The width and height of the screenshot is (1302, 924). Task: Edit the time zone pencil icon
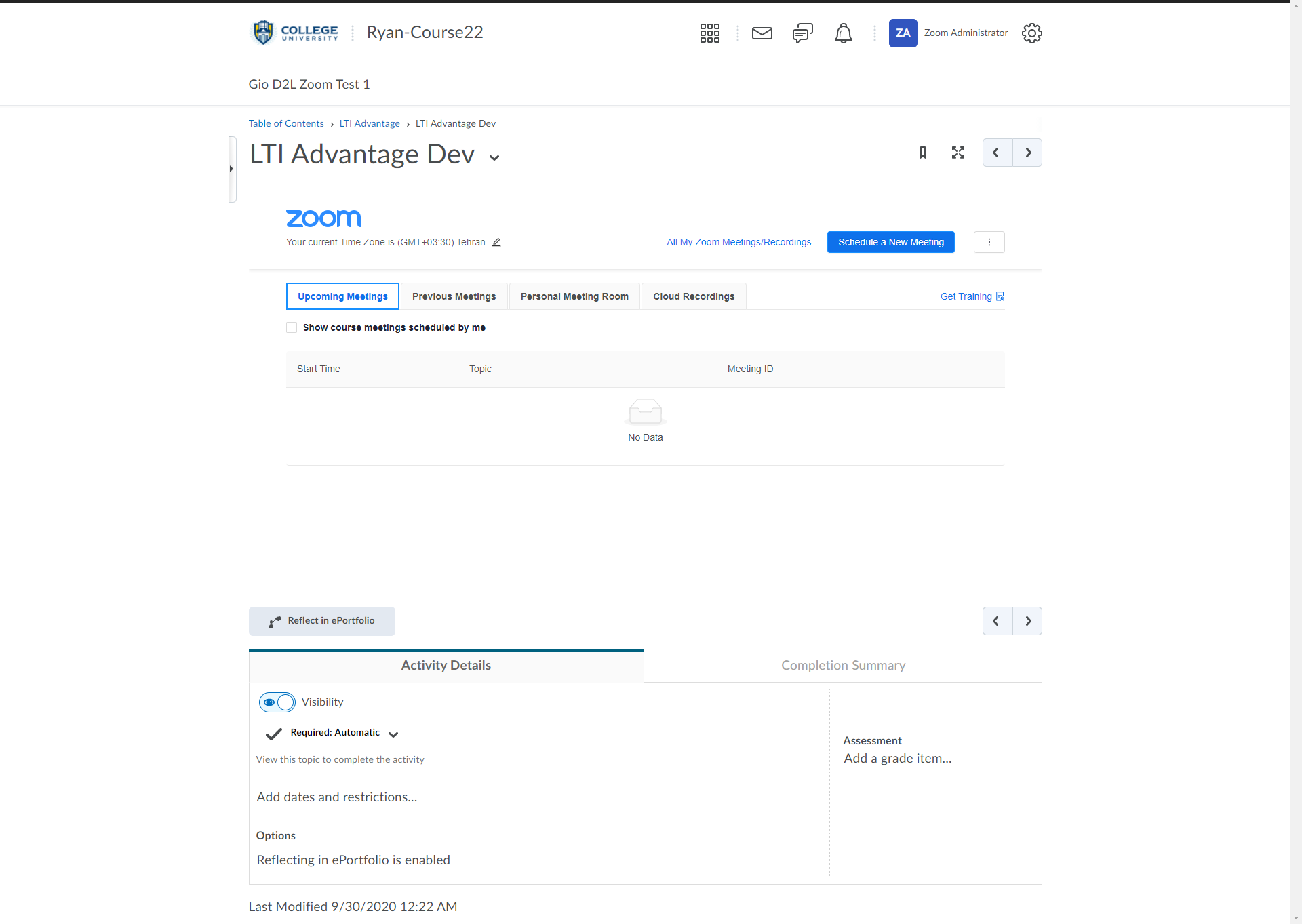(496, 242)
